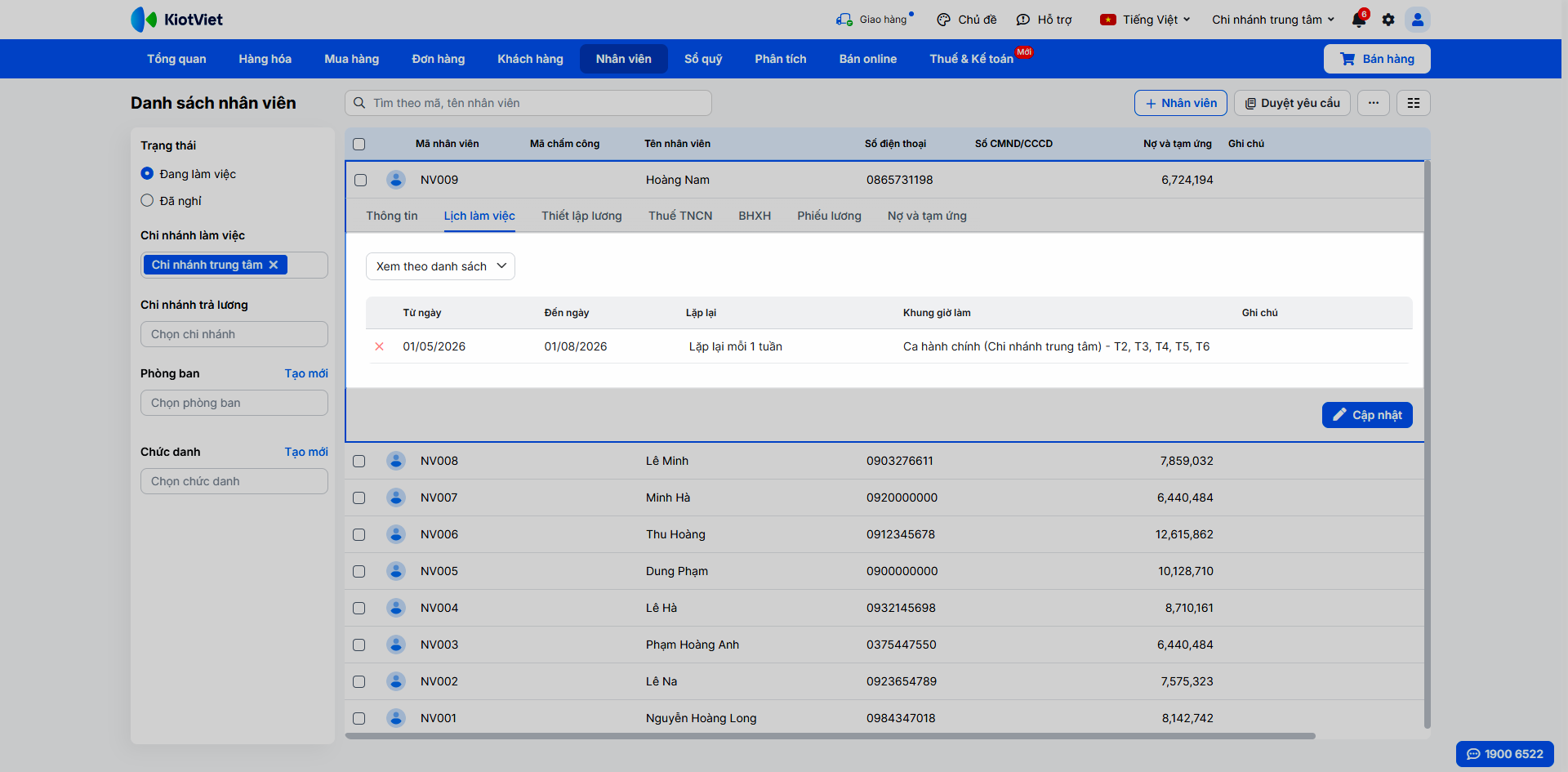Click the avatar of NV004
The height and width of the screenshot is (772, 1568).
396,608
